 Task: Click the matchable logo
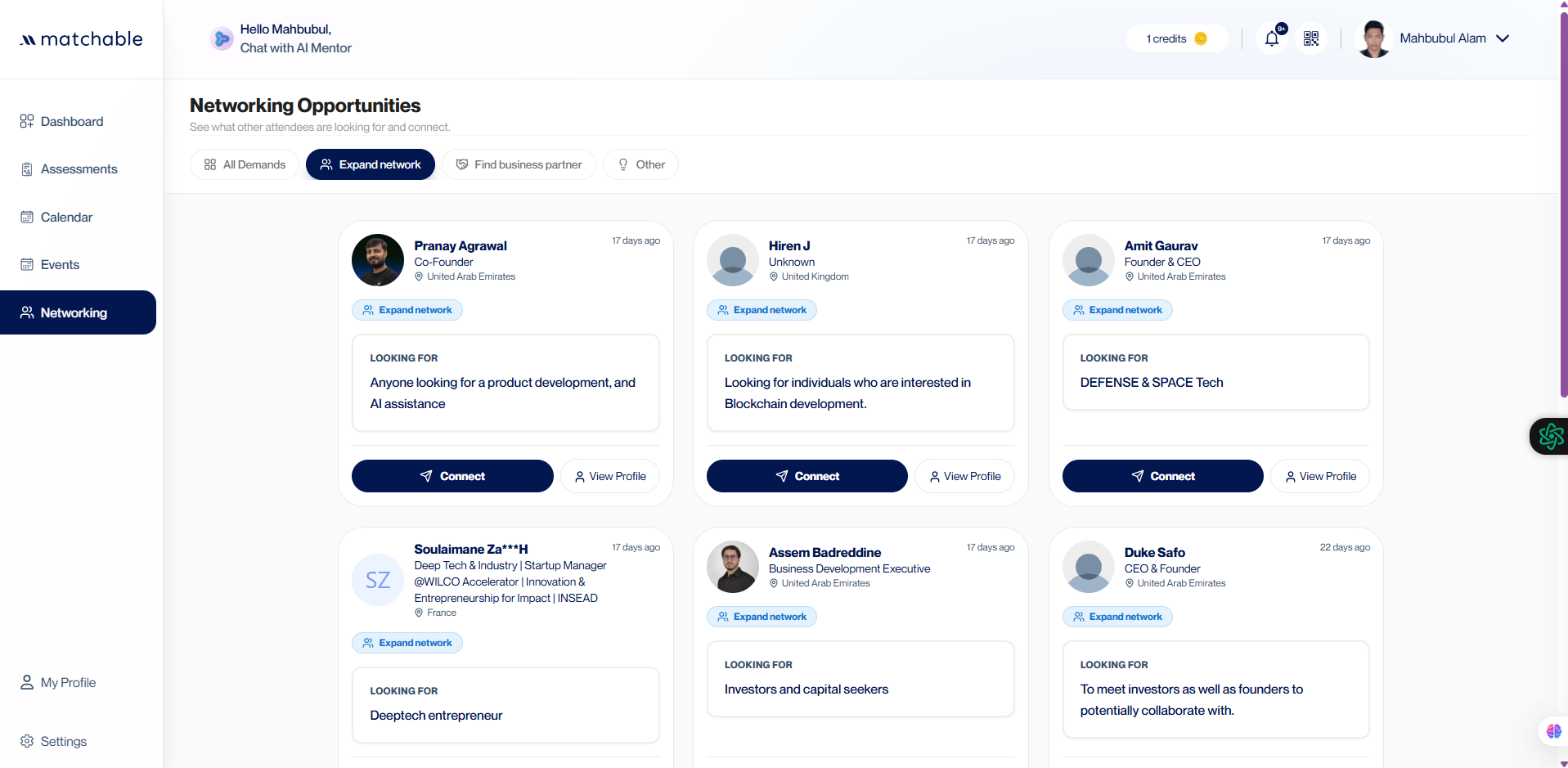tap(81, 39)
